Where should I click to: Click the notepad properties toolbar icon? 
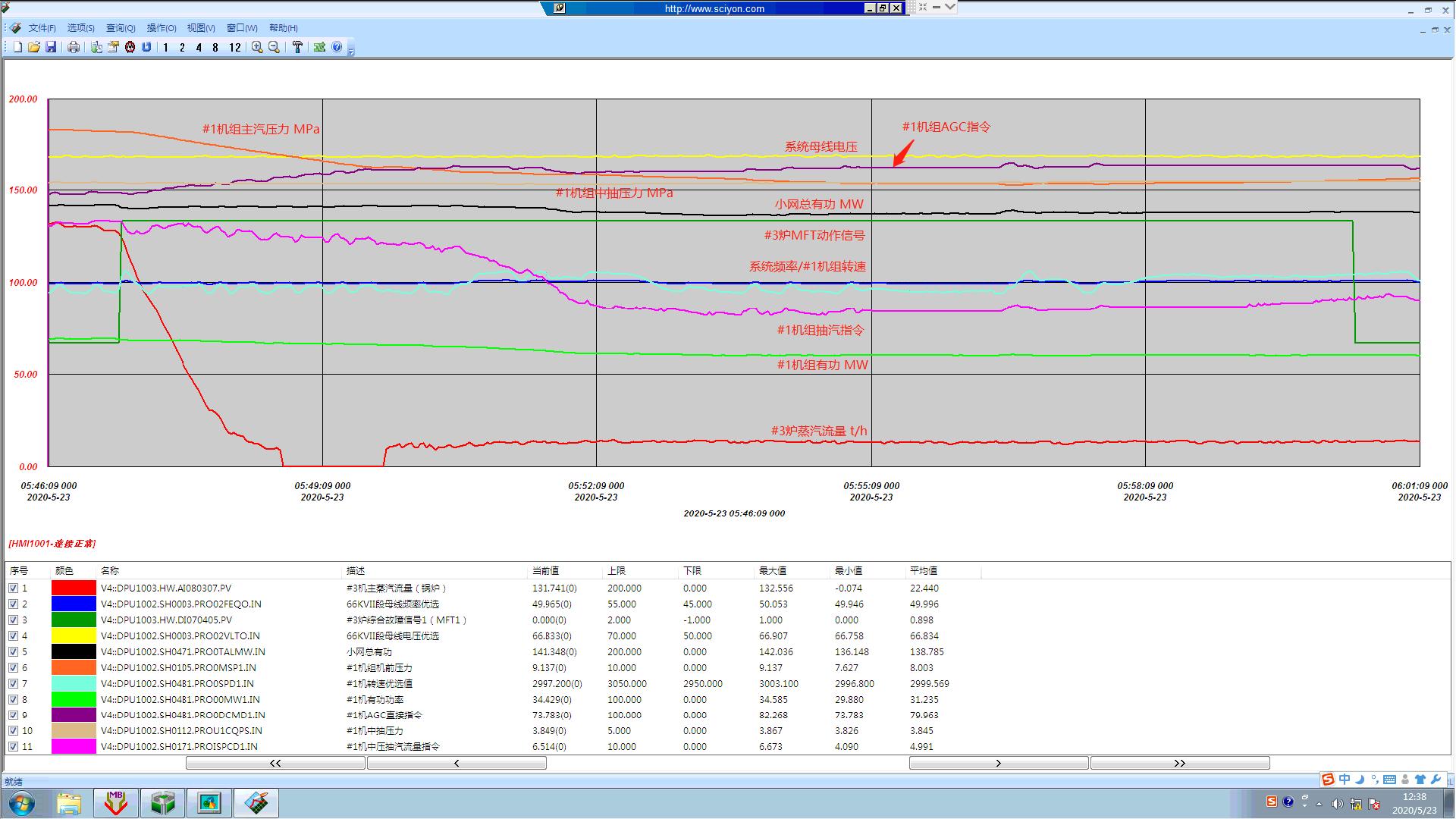click(x=113, y=47)
